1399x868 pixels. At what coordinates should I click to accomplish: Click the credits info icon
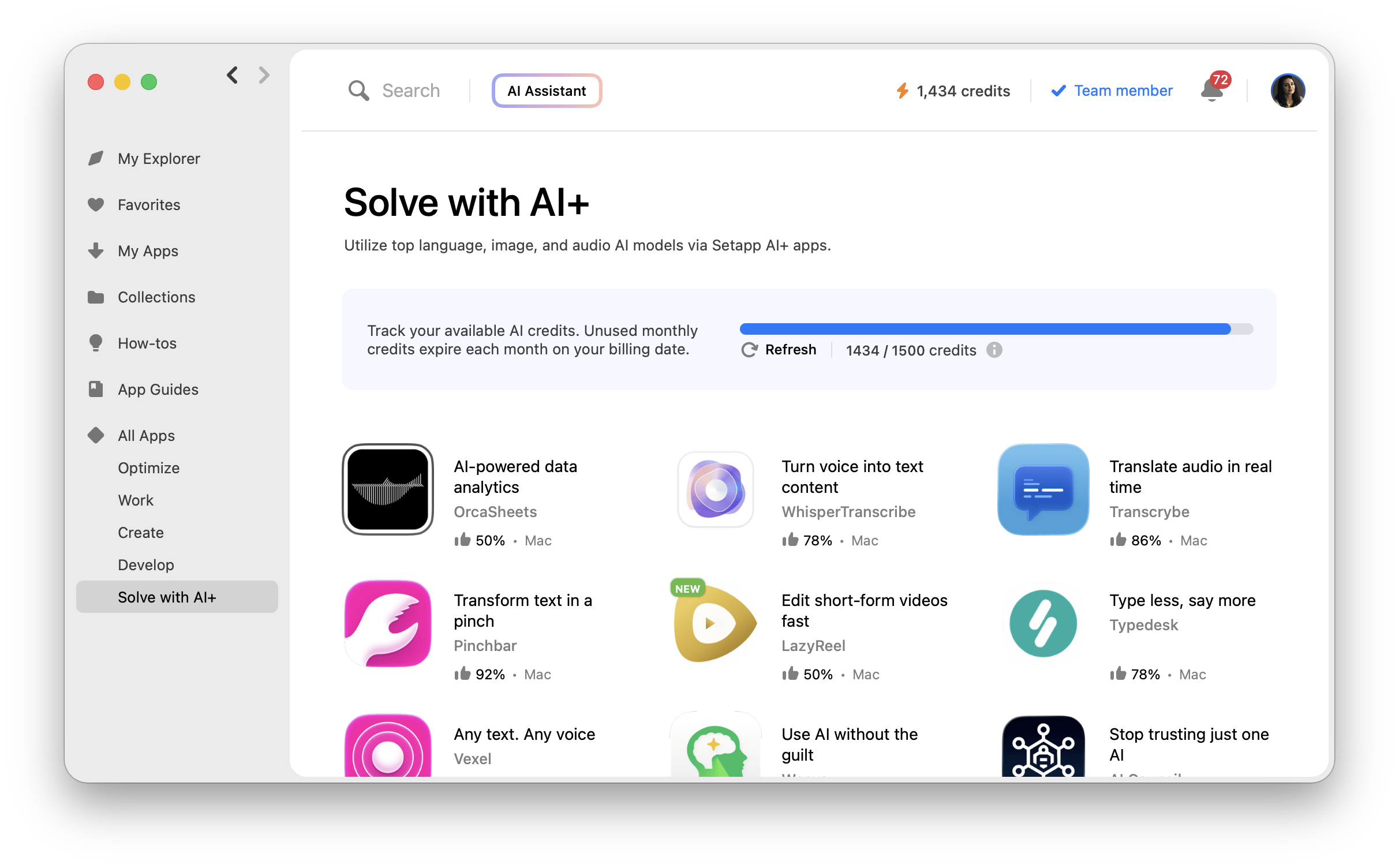tap(994, 350)
